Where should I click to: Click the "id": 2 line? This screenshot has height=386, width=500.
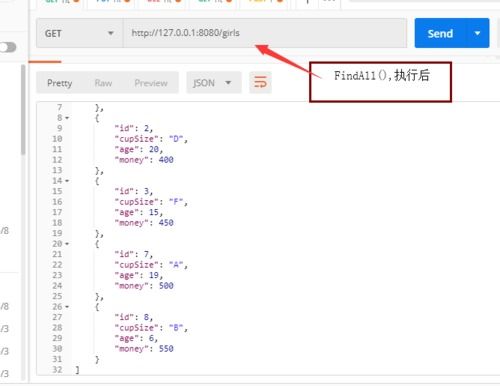[x=134, y=128]
